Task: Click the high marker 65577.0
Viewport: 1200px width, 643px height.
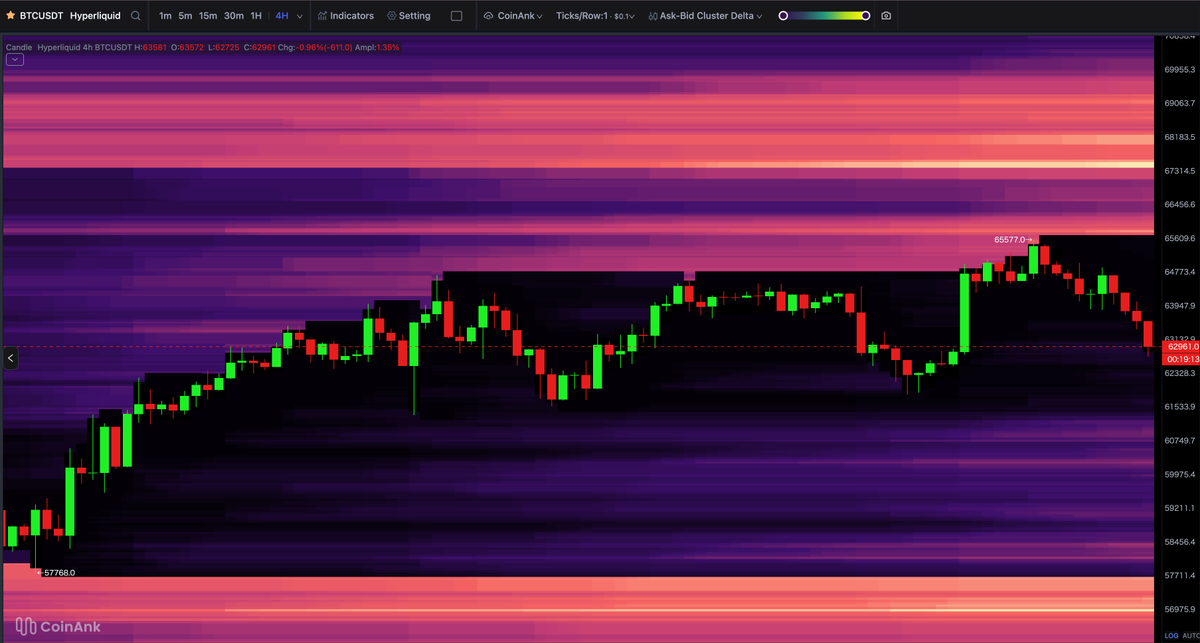Action: tap(1011, 239)
